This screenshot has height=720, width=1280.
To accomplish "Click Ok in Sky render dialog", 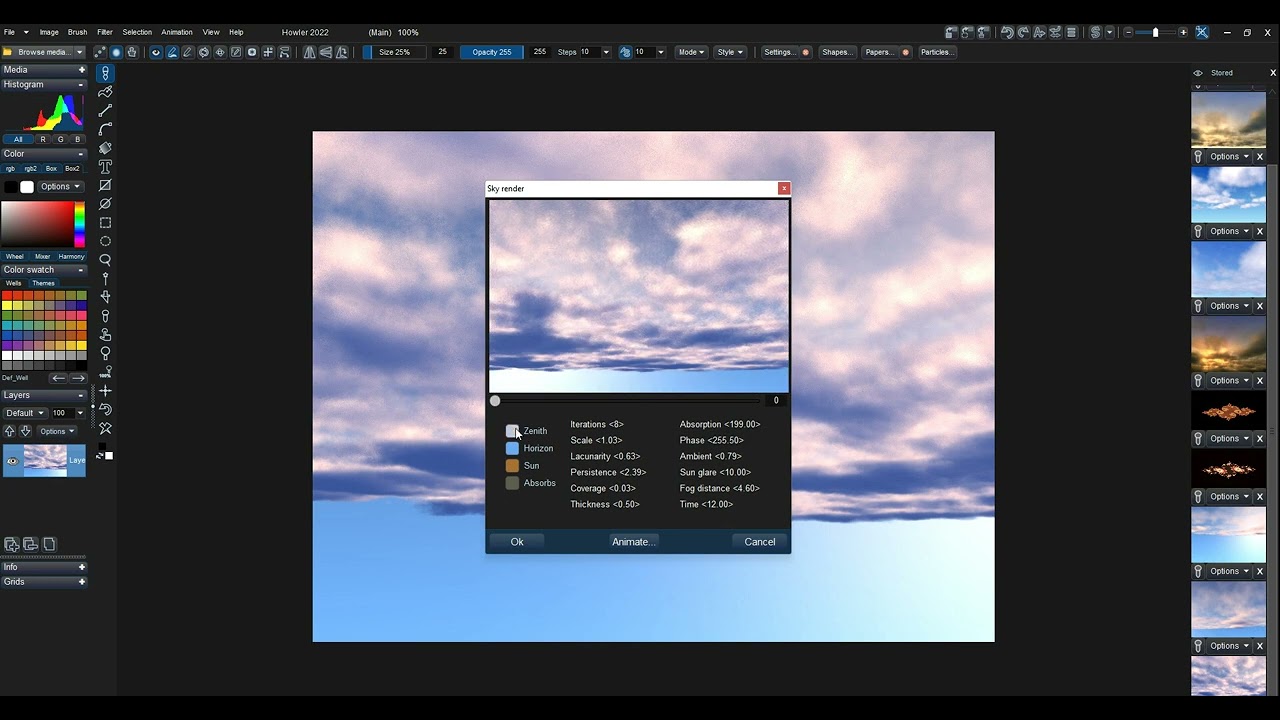I will (x=517, y=542).
